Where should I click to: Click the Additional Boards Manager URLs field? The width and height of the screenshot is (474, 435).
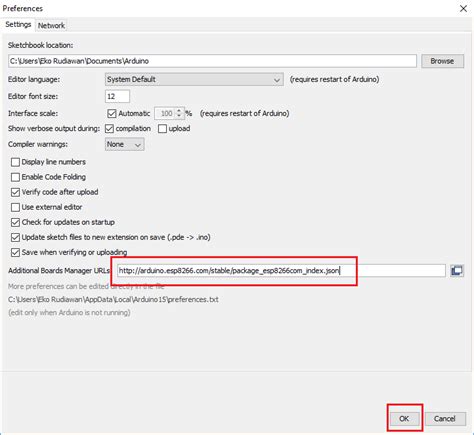click(281, 270)
